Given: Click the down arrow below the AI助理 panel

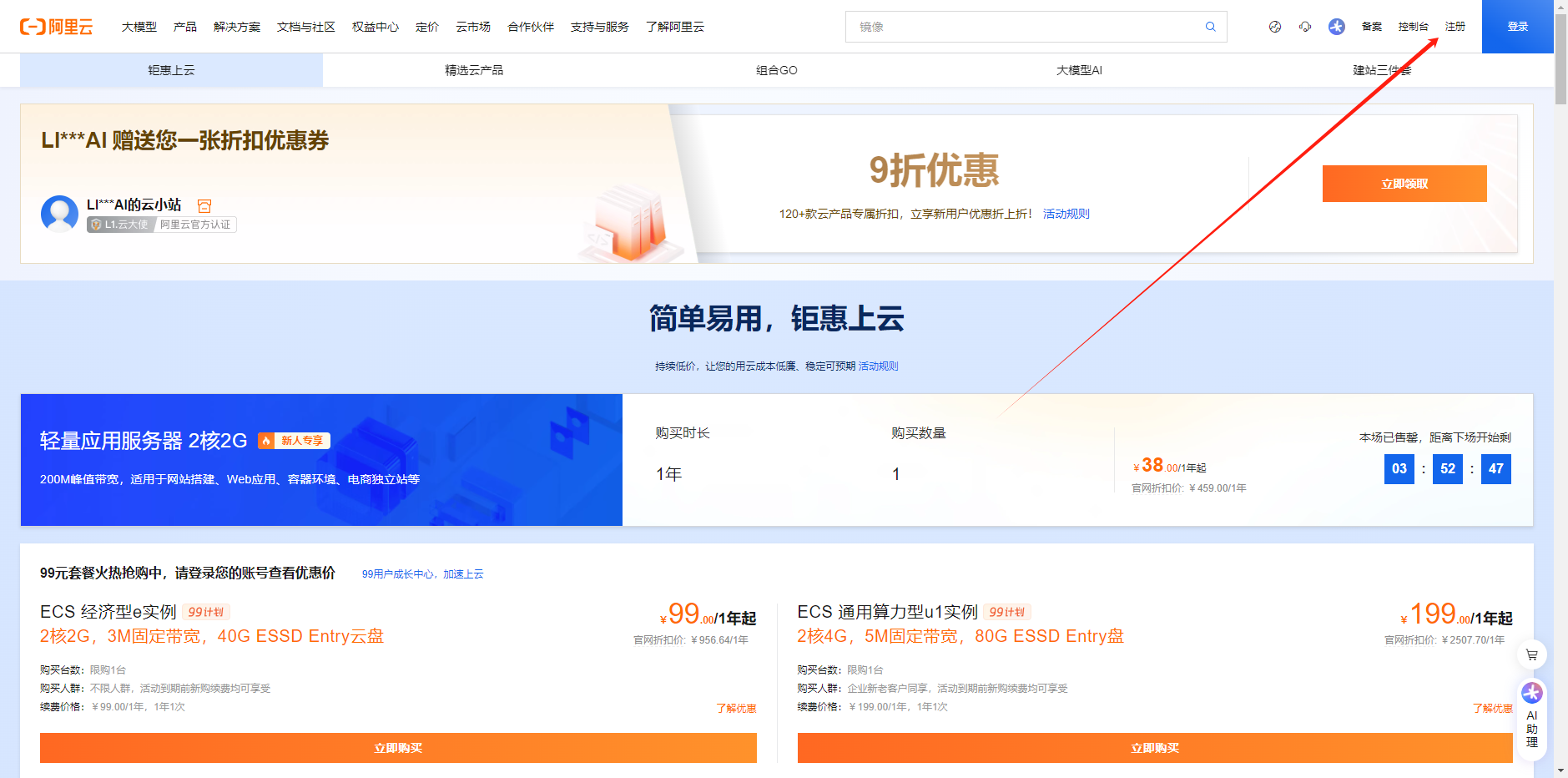Looking at the screenshot, I should [1560, 770].
